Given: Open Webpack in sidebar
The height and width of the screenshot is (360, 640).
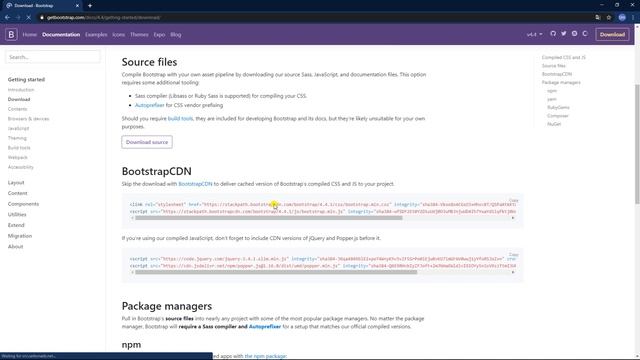Looking at the screenshot, I should [x=18, y=157].
